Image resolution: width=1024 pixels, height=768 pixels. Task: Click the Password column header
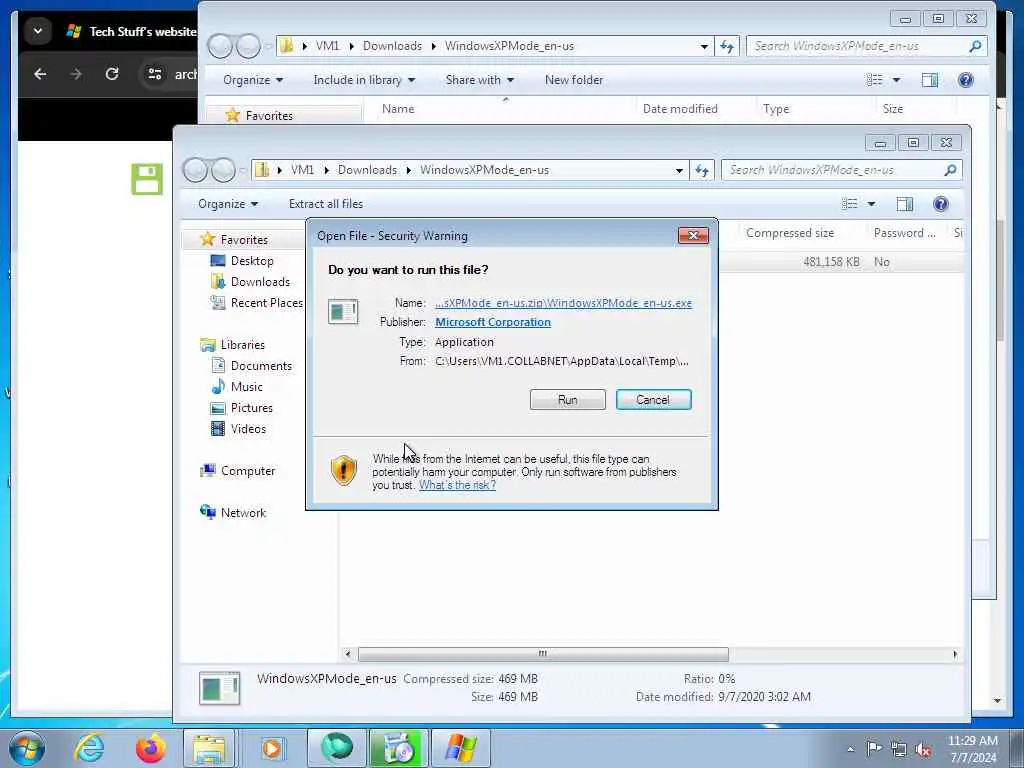click(904, 232)
